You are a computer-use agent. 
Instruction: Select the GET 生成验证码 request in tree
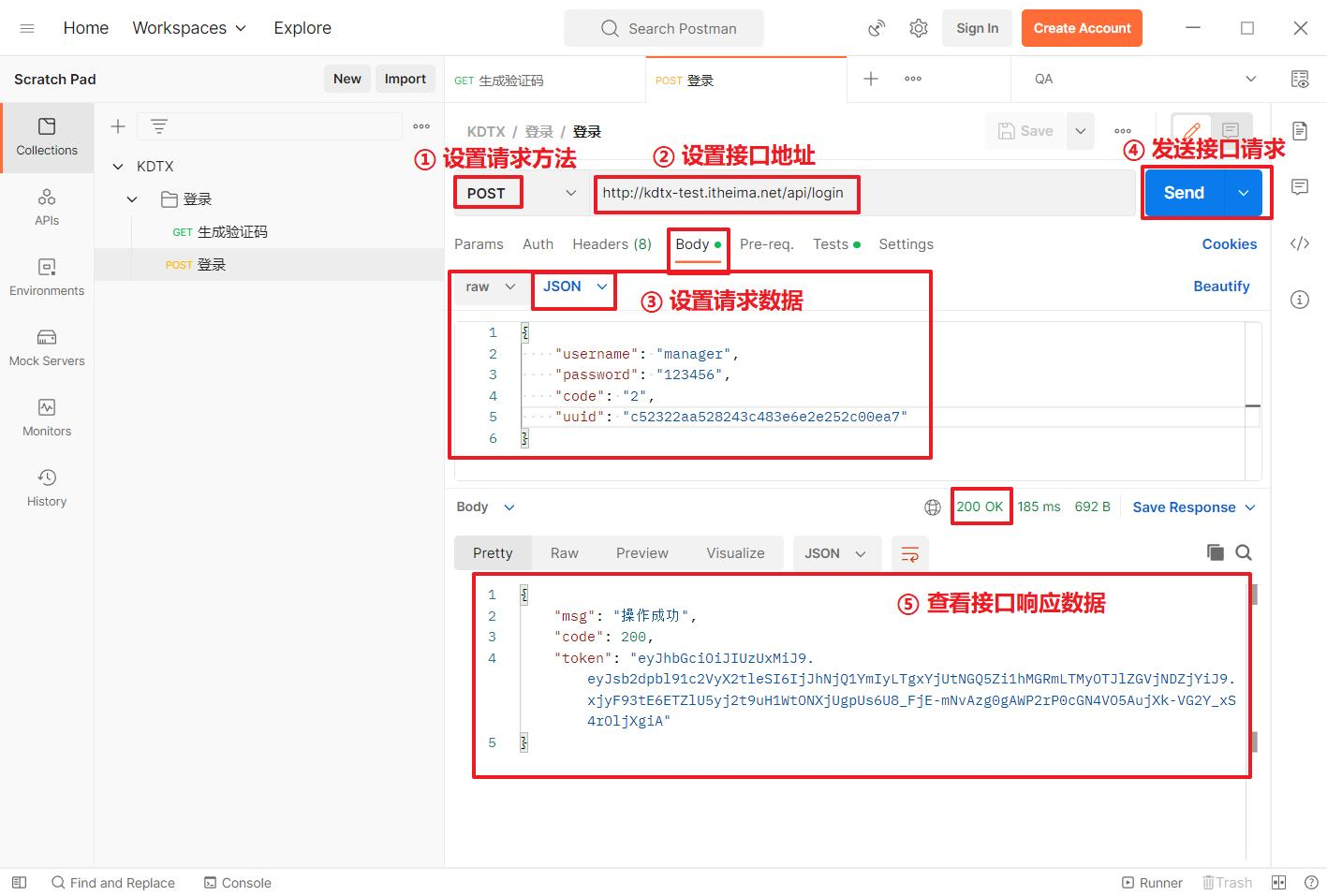(x=270, y=232)
